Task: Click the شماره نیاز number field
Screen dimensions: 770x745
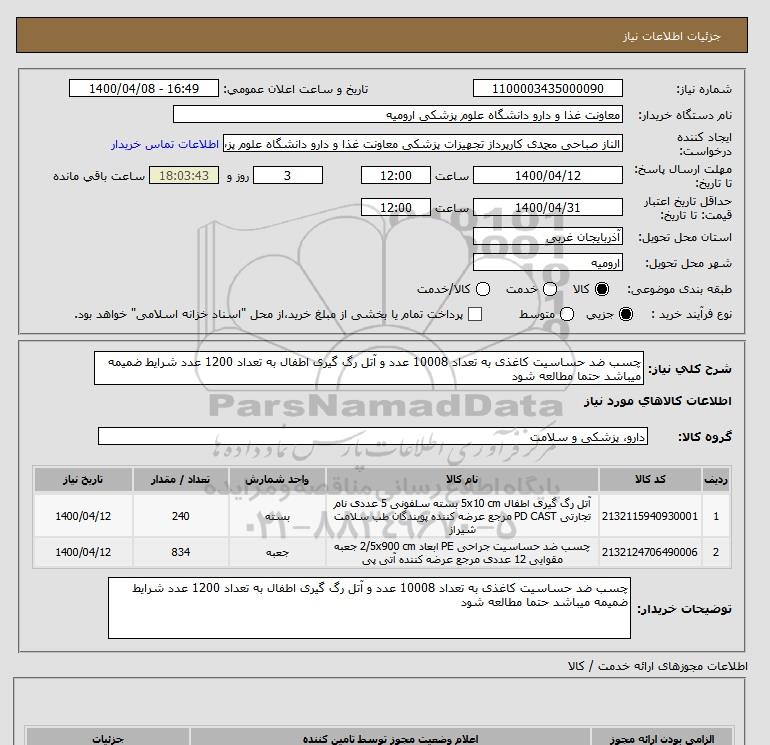Action: (x=548, y=89)
